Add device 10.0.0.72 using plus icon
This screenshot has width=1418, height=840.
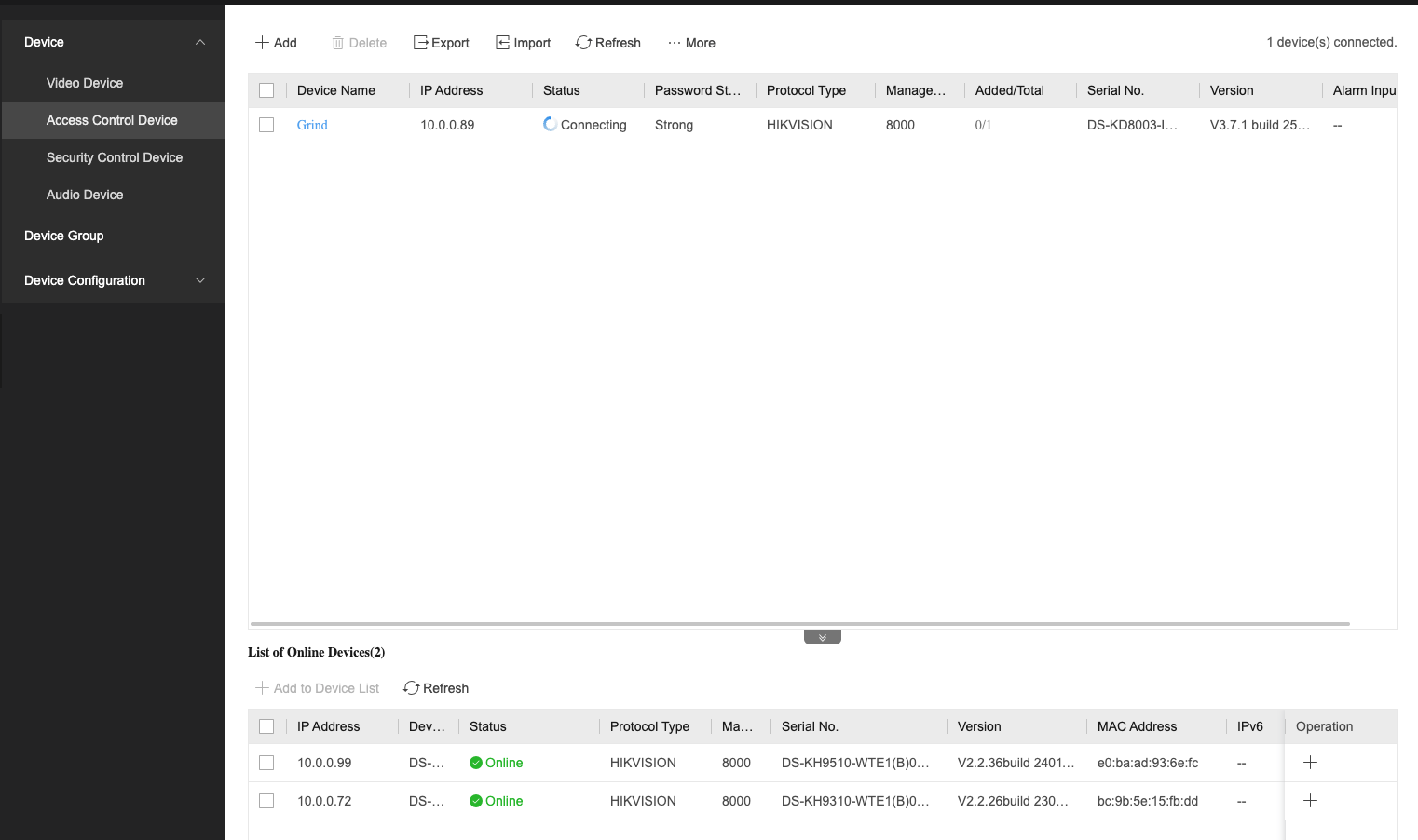pyautogui.click(x=1310, y=801)
